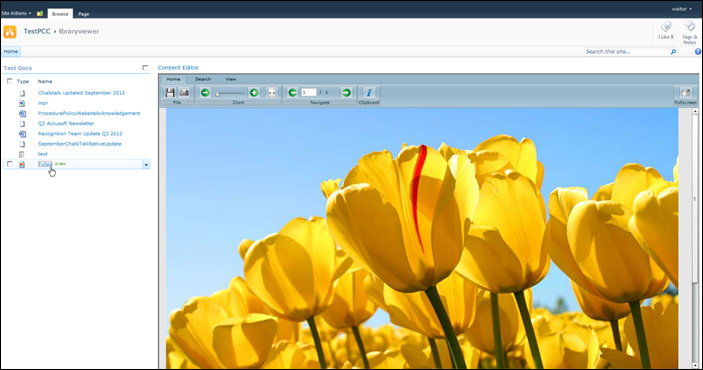Image resolution: width=703 pixels, height=370 pixels.
Task: Open the Tulips item dropdown menu
Action: (146, 165)
